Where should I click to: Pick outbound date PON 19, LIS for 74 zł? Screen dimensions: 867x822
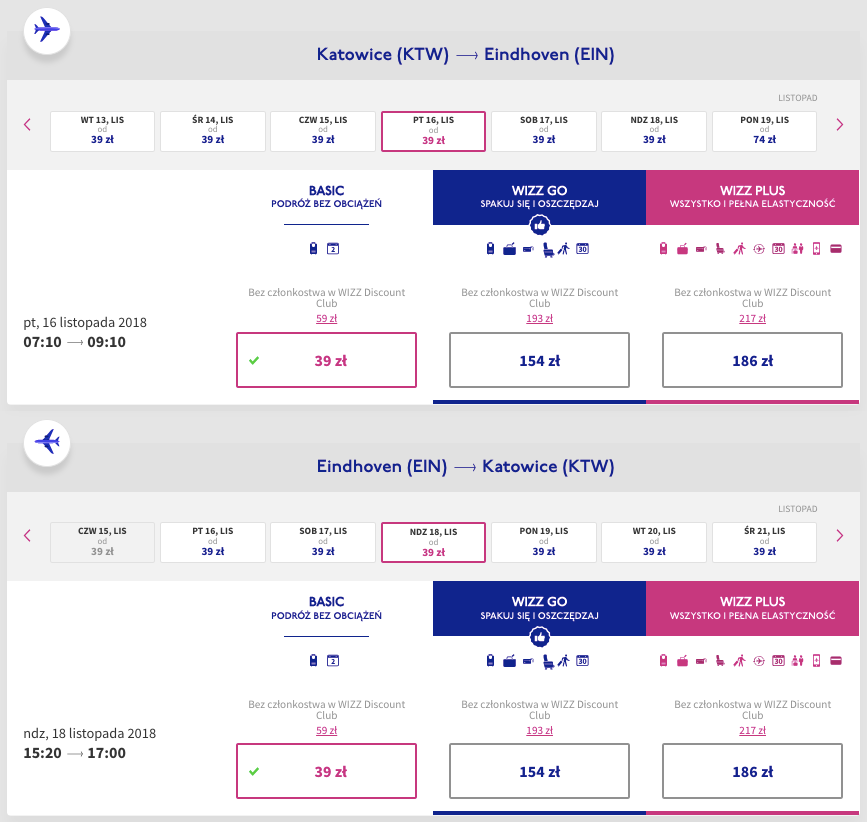tap(765, 130)
